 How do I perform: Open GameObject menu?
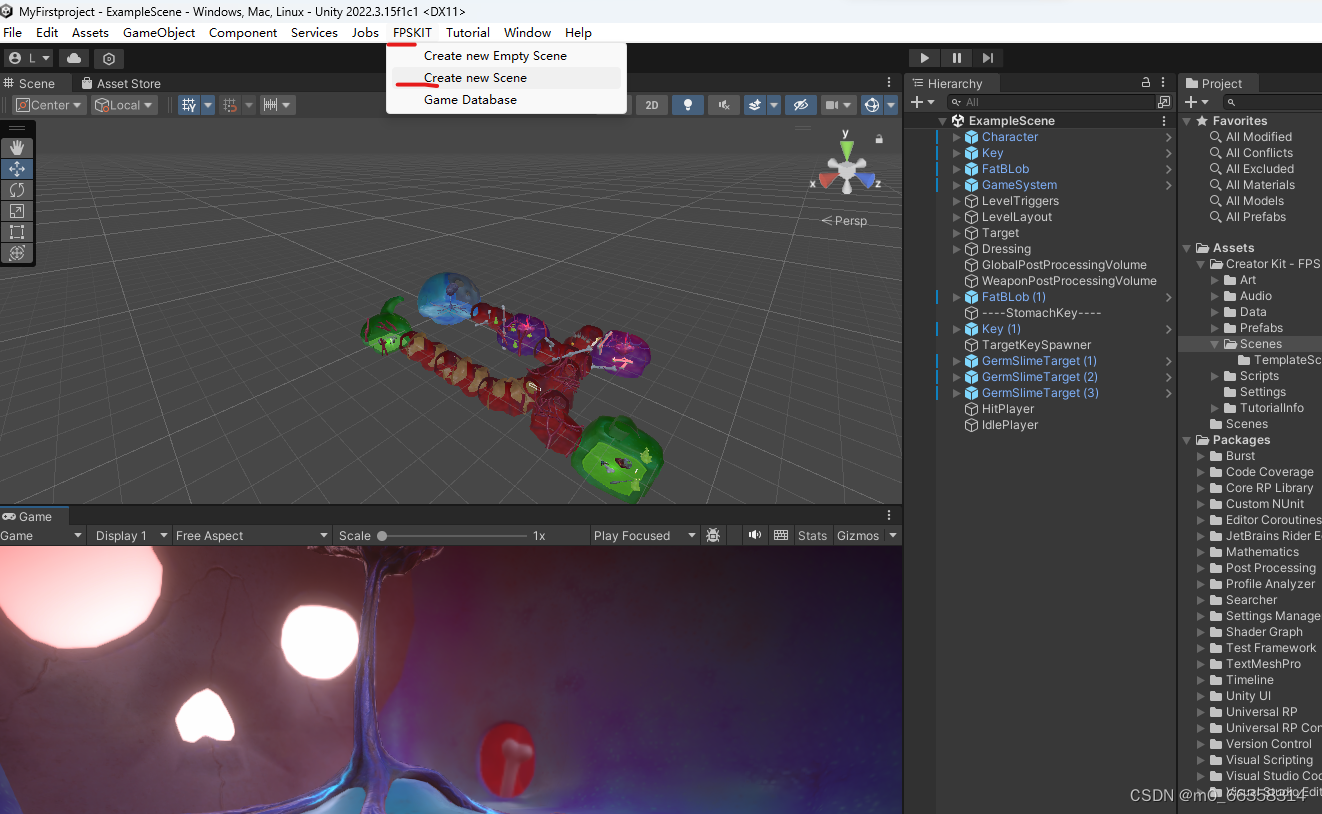(x=159, y=33)
